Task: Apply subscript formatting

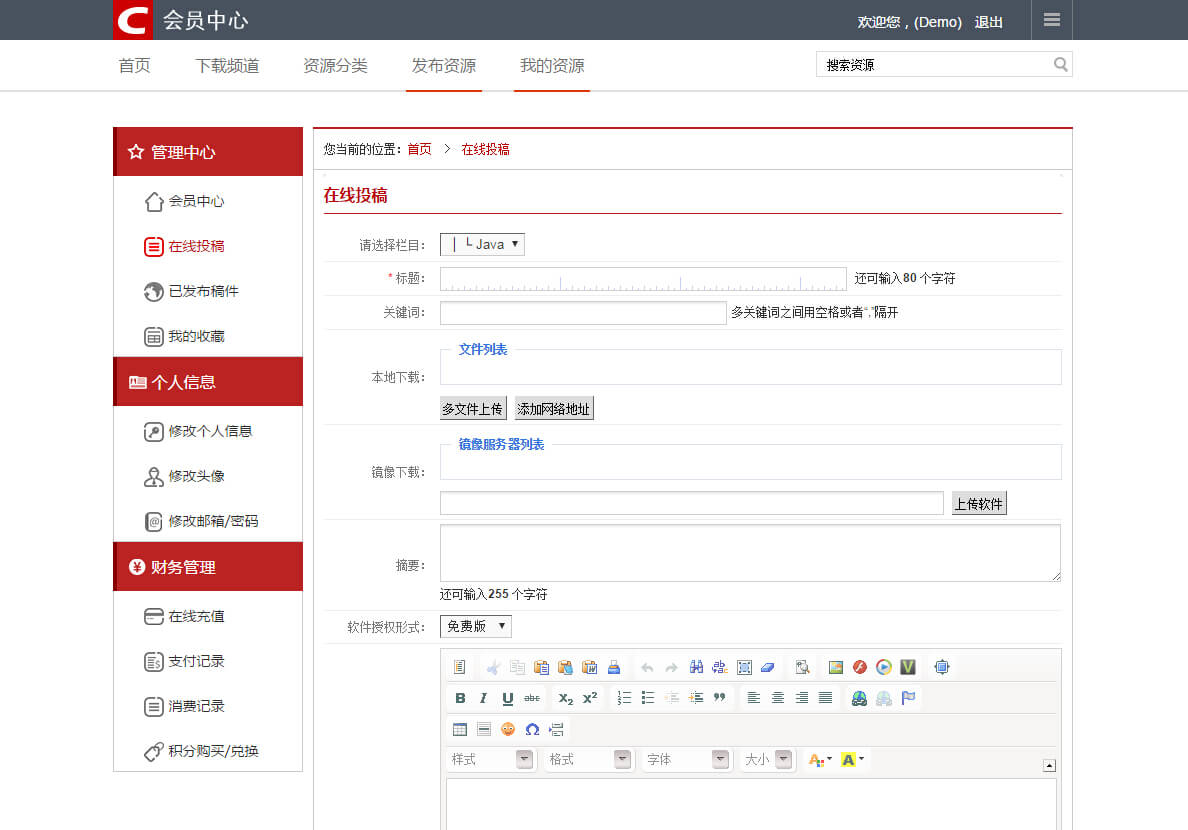Action: [x=566, y=698]
